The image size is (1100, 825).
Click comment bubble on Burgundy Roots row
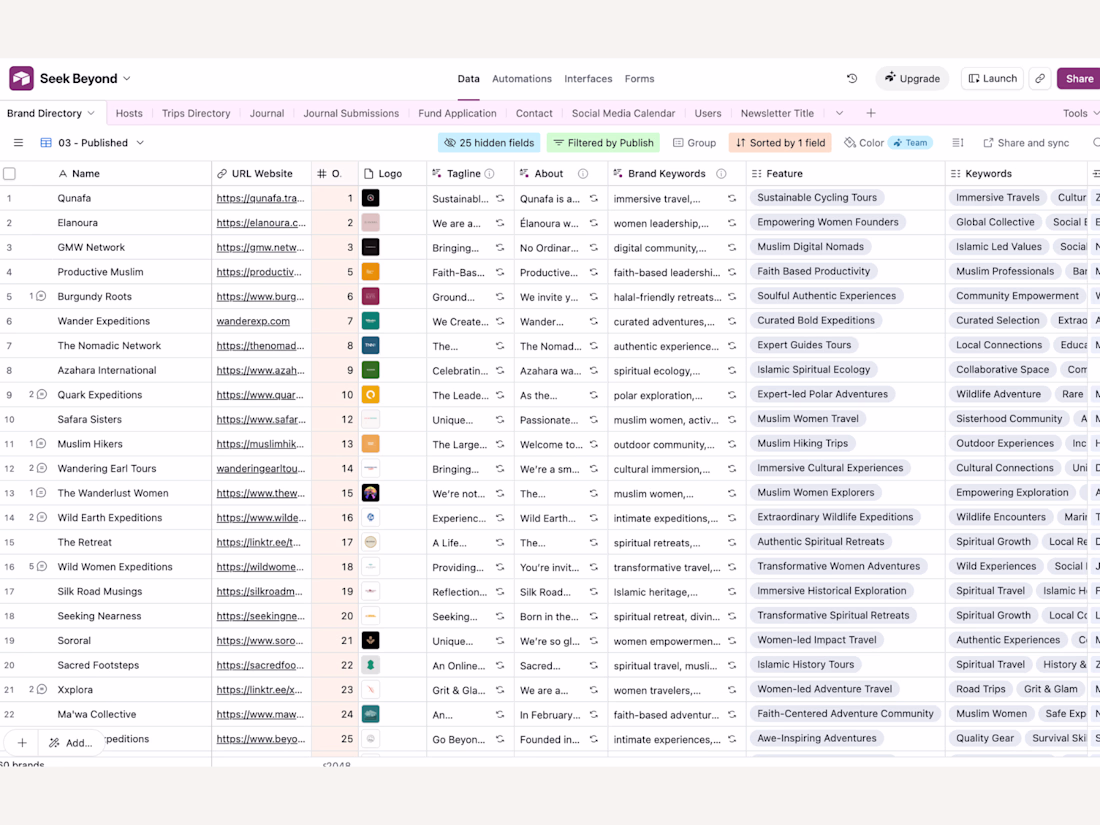[41, 296]
